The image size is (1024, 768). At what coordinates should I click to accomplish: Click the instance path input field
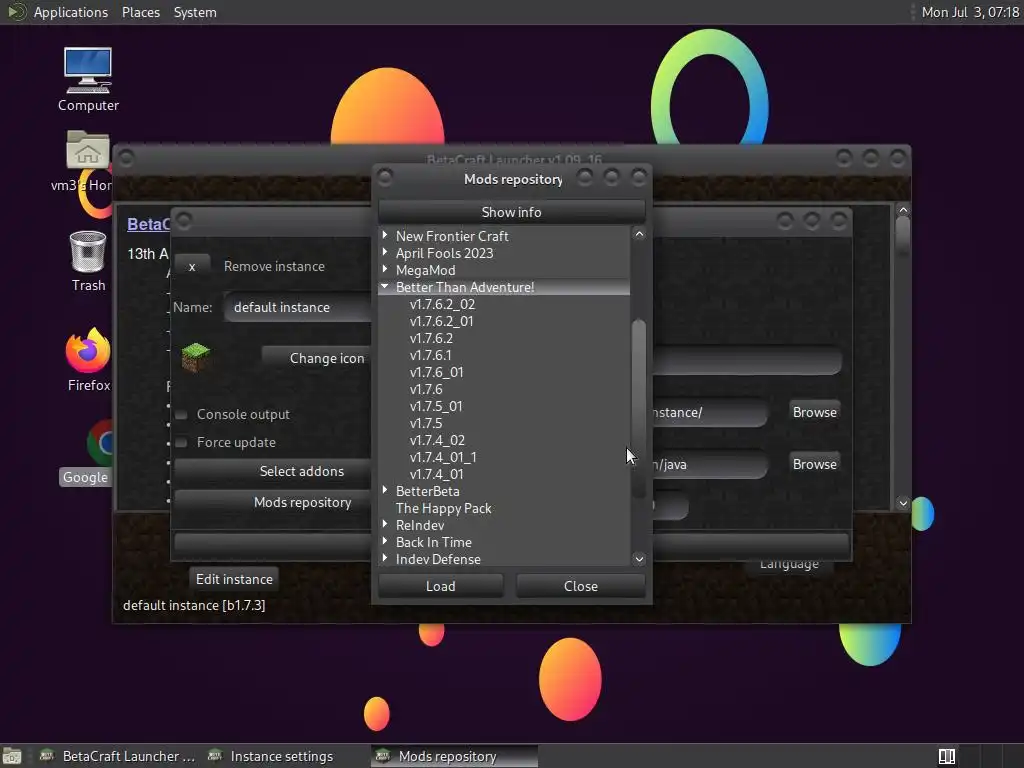pyautogui.click(x=711, y=413)
